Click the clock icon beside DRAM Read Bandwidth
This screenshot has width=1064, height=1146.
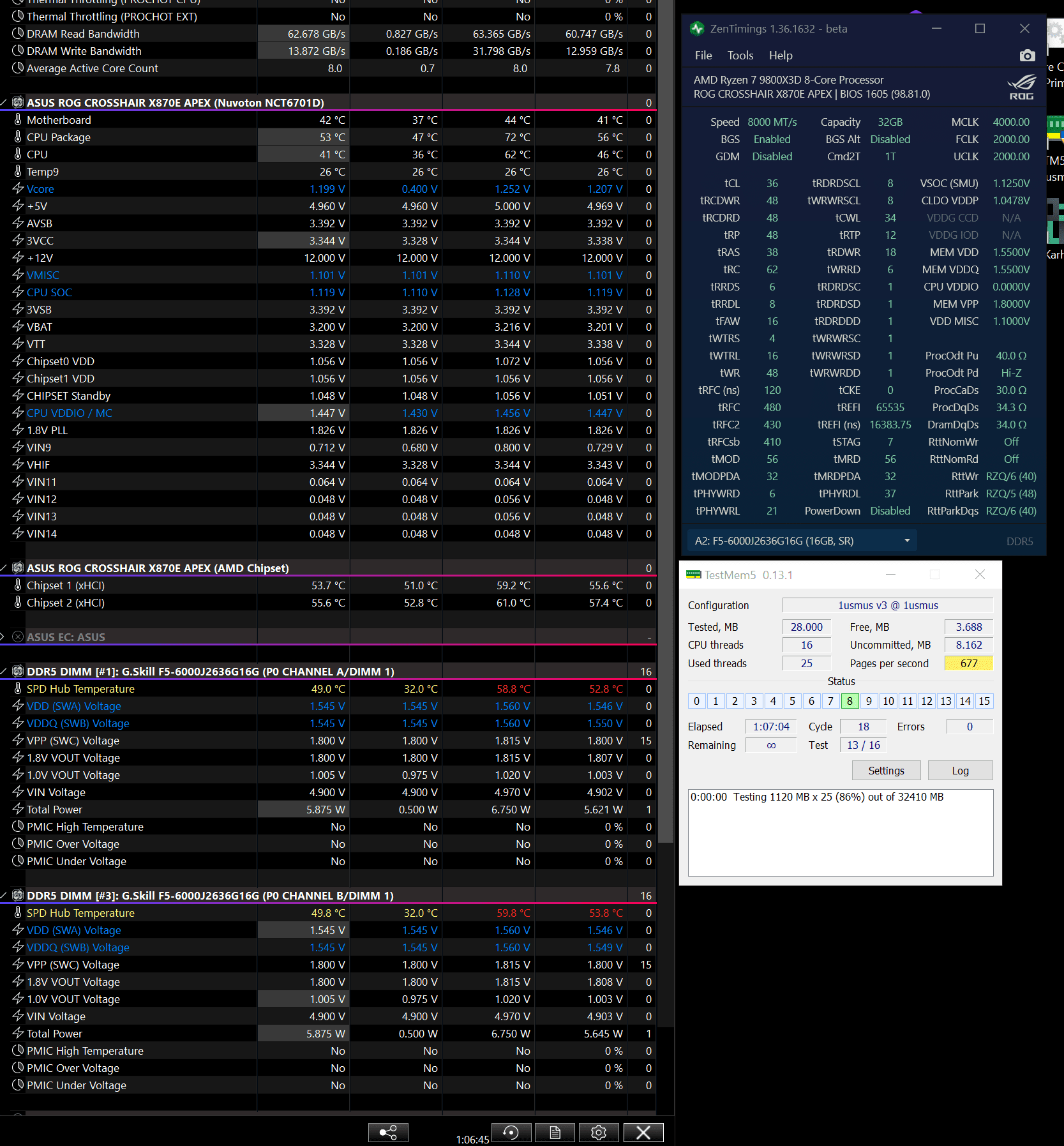(18, 33)
